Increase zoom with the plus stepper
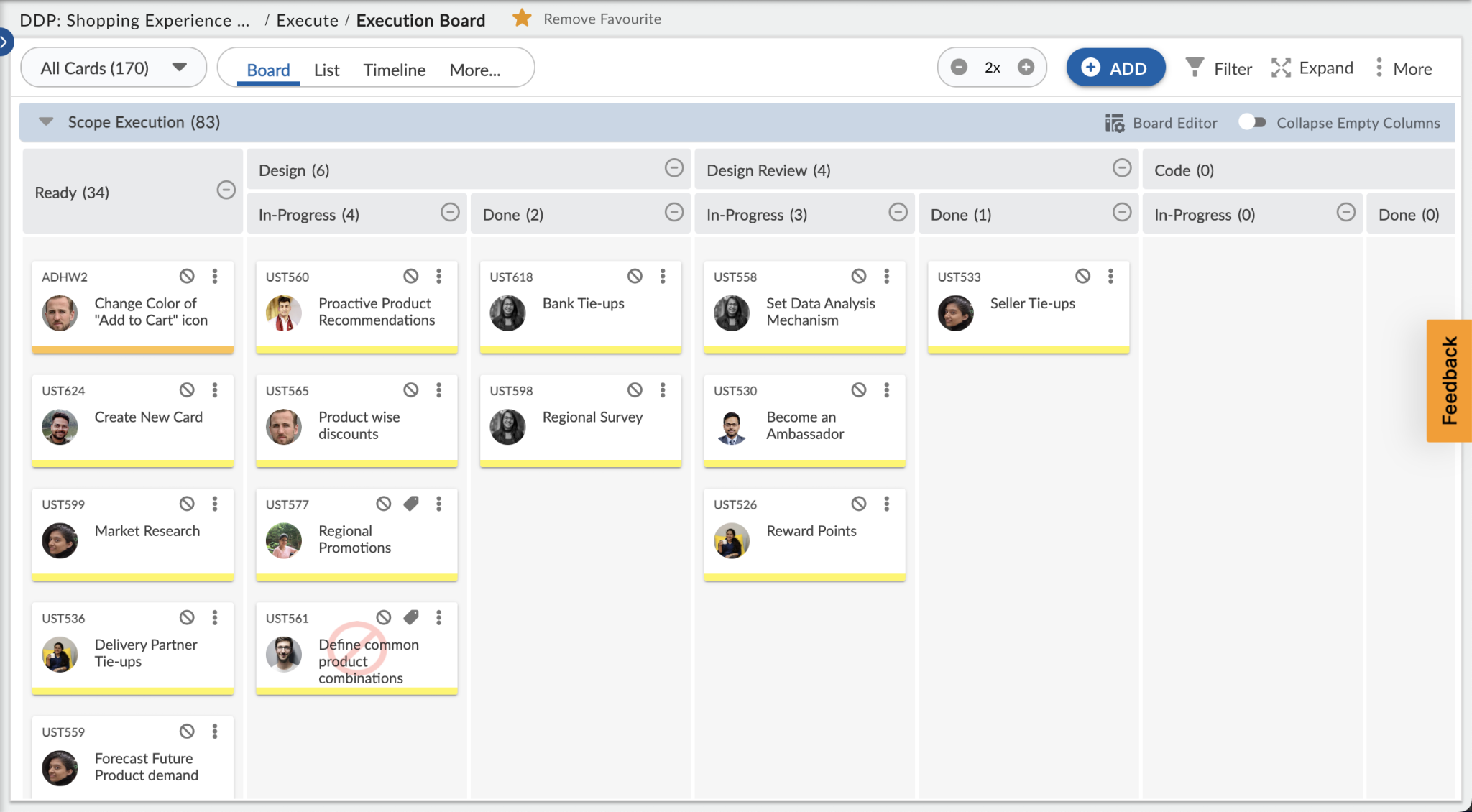The width and height of the screenshot is (1472, 812). (x=1026, y=67)
